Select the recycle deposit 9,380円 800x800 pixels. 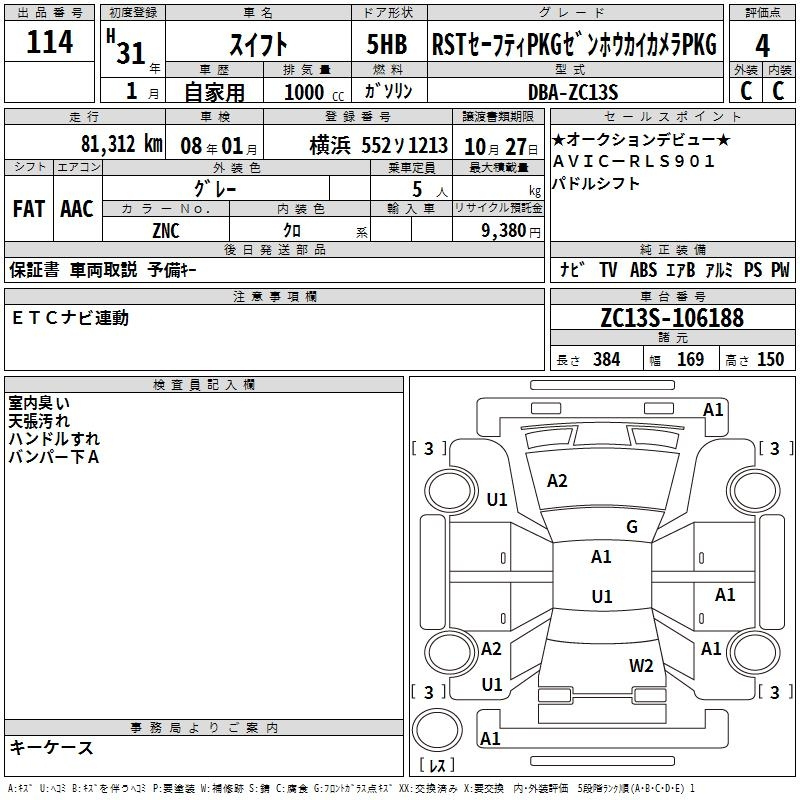(511, 231)
